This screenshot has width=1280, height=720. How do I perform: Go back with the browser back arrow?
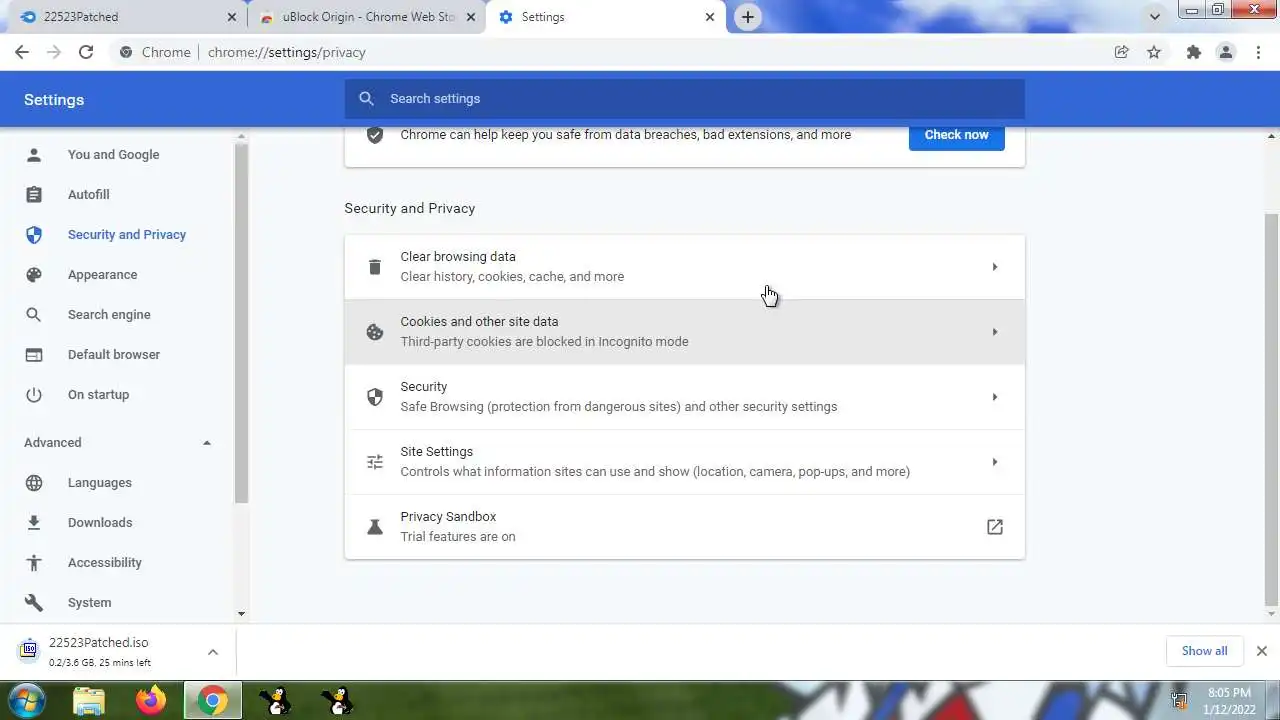click(22, 52)
